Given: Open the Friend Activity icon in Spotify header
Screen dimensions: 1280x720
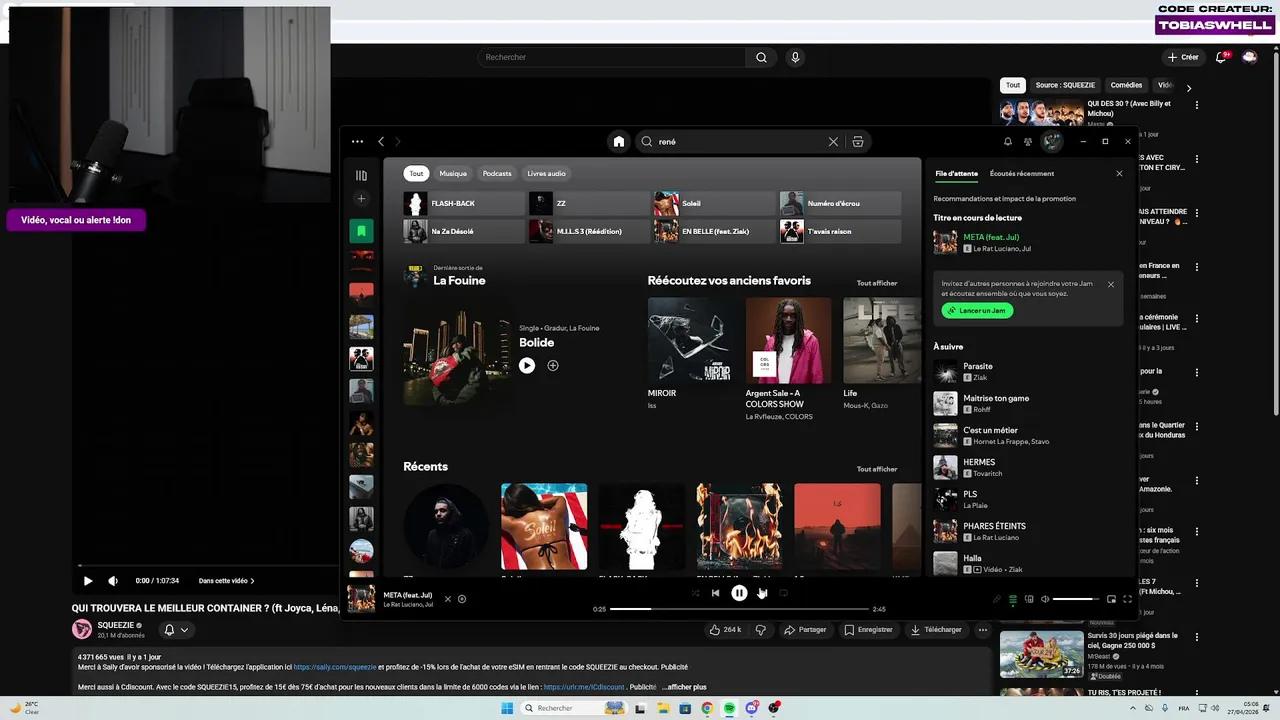Looking at the screenshot, I should coord(1028,142).
